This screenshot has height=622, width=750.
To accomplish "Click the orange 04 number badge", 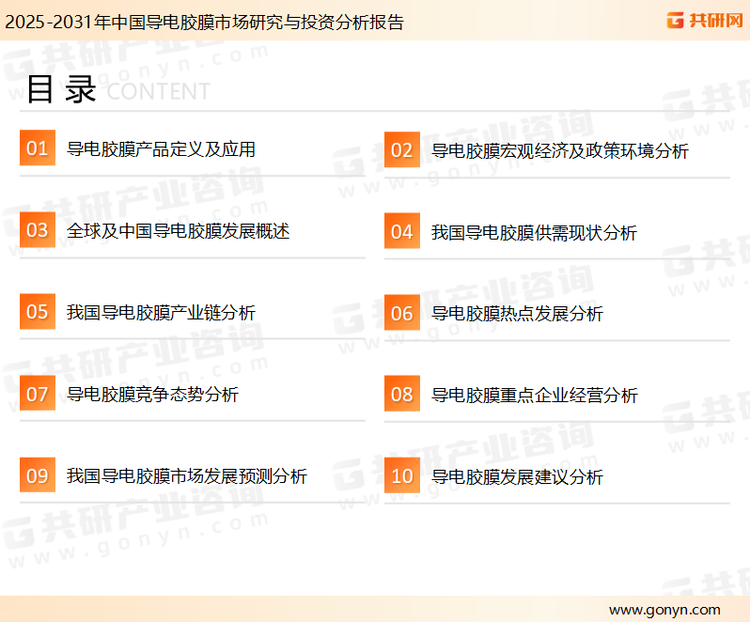I will pyautogui.click(x=402, y=231).
